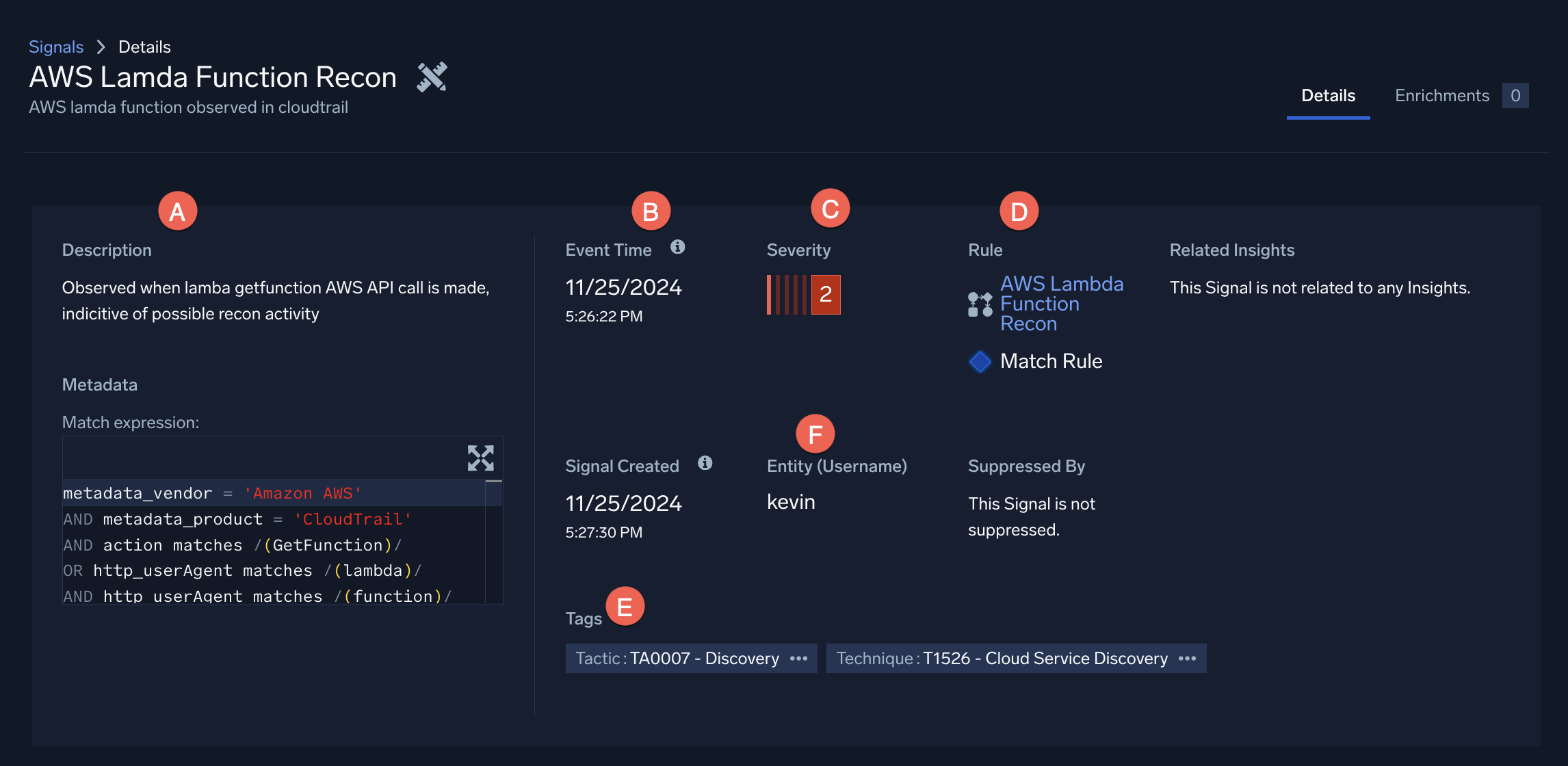Go back to Signals via breadcrumb
Image resolution: width=1568 pixels, height=766 pixels.
click(56, 47)
